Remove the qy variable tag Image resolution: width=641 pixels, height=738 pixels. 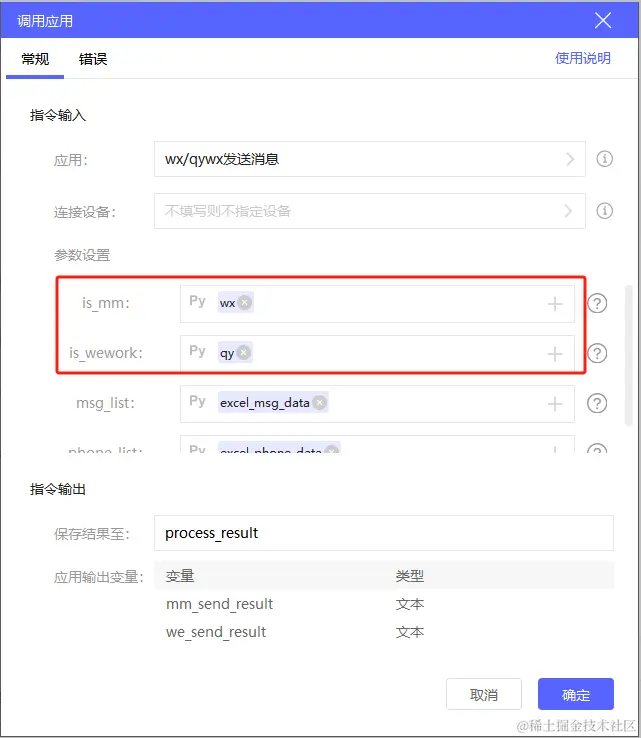[x=244, y=352]
